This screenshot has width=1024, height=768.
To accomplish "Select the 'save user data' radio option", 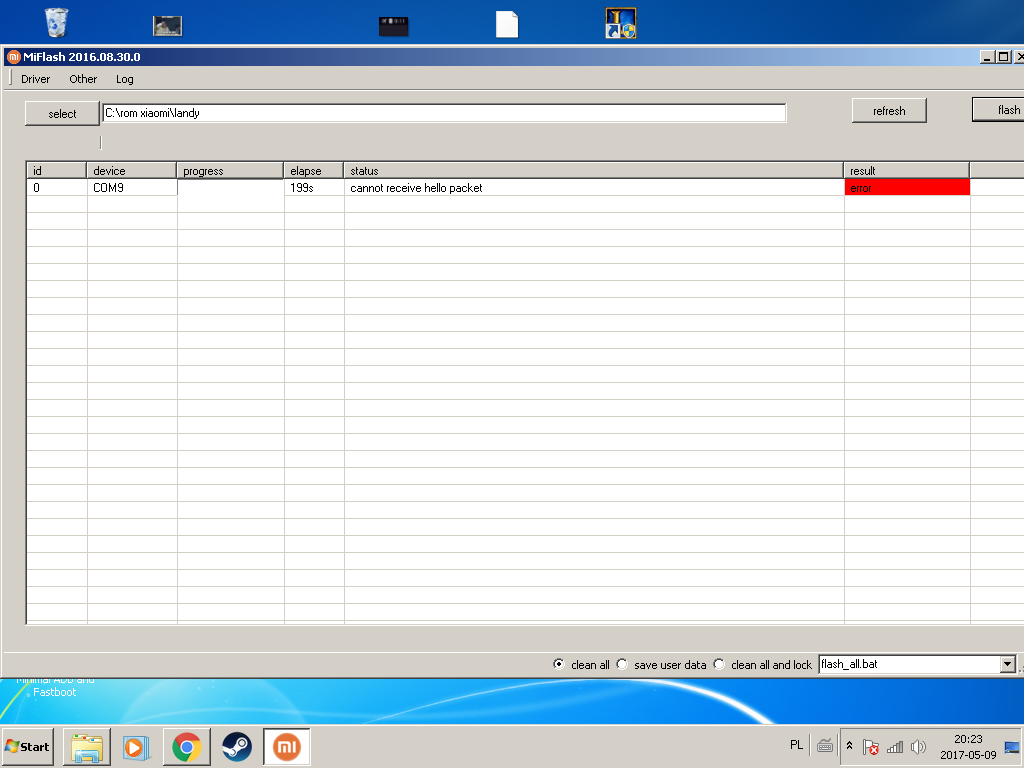I will [x=622, y=664].
